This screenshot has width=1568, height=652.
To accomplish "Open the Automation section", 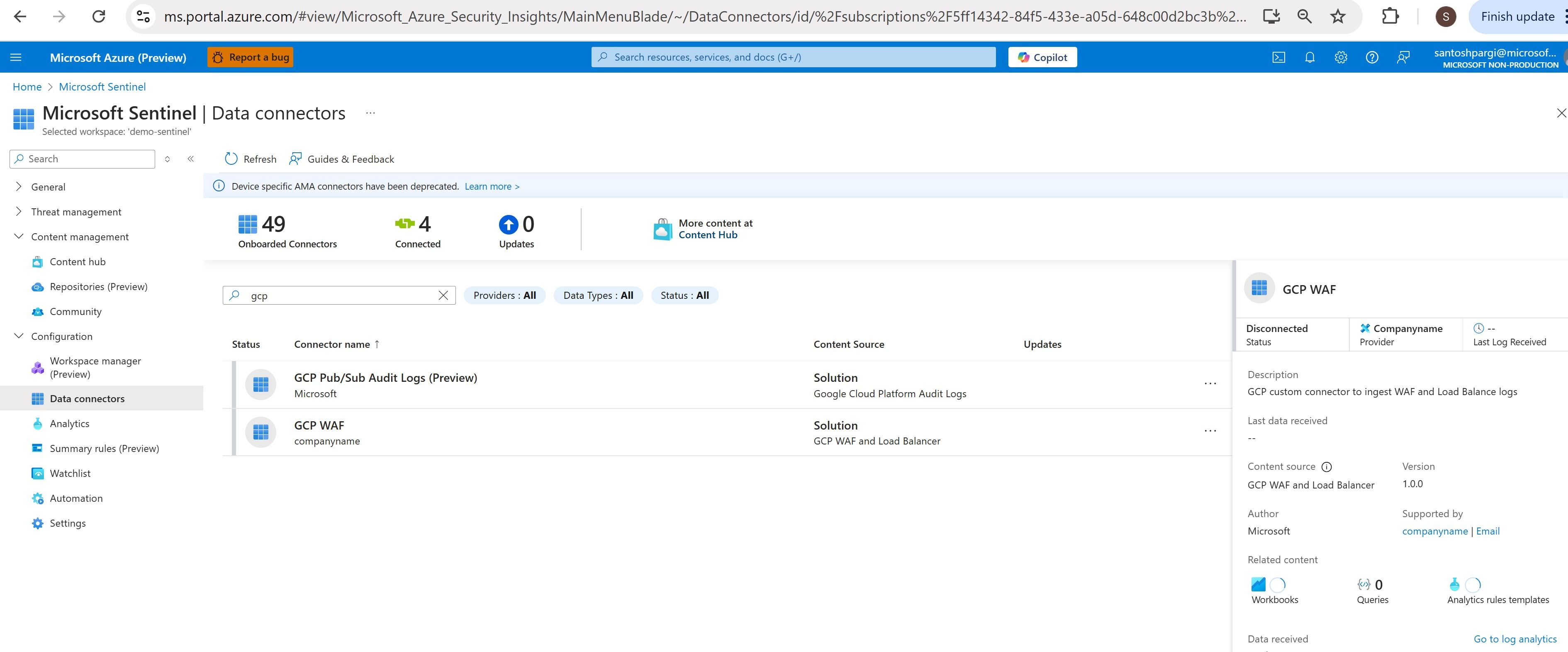I will tap(76, 498).
